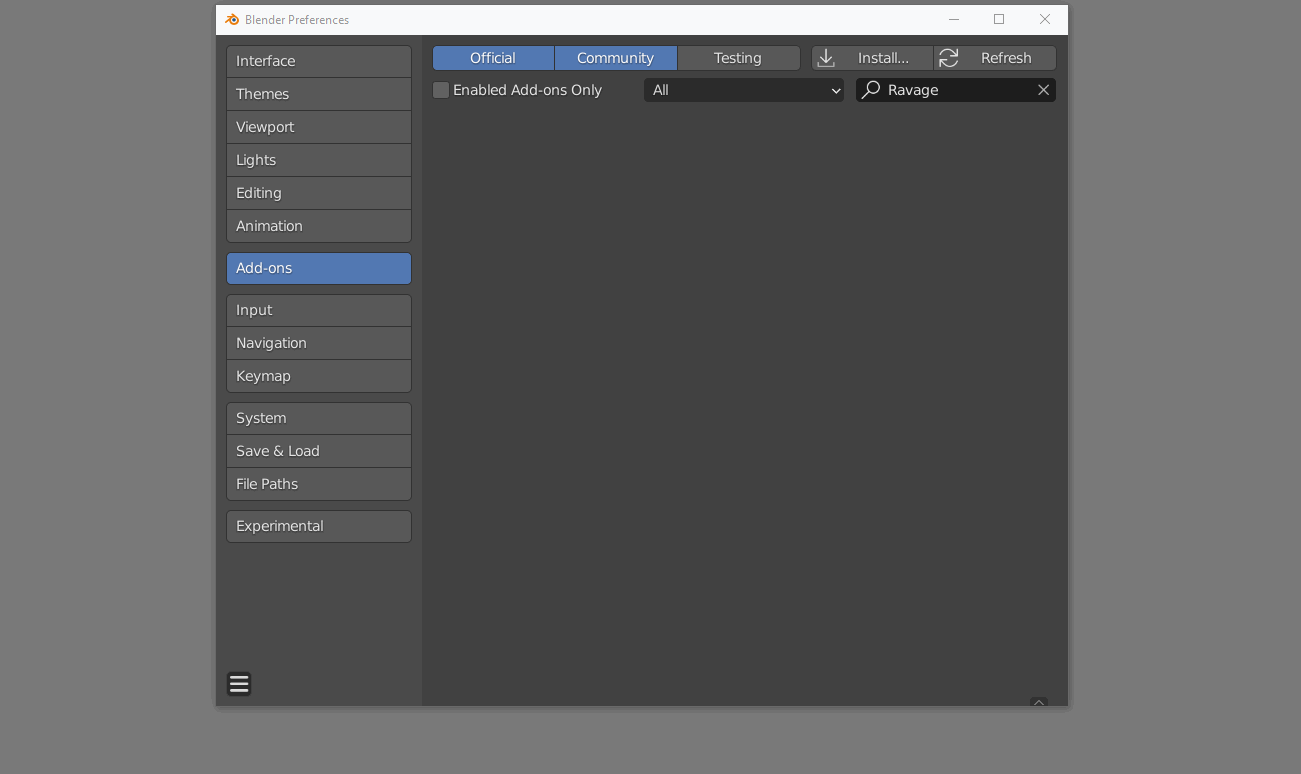This screenshot has height=774, width=1301.
Task: Click the magnifier search icon
Action: (871, 90)
